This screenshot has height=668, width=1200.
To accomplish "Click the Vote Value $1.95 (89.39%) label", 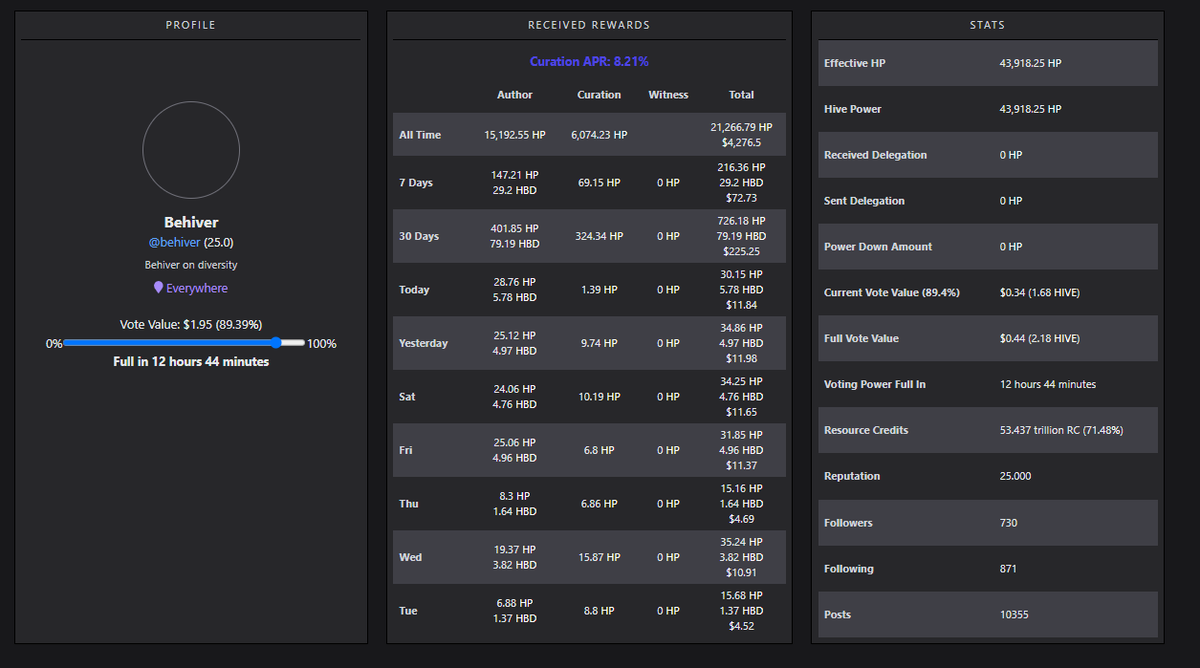I will coord(191,325).
